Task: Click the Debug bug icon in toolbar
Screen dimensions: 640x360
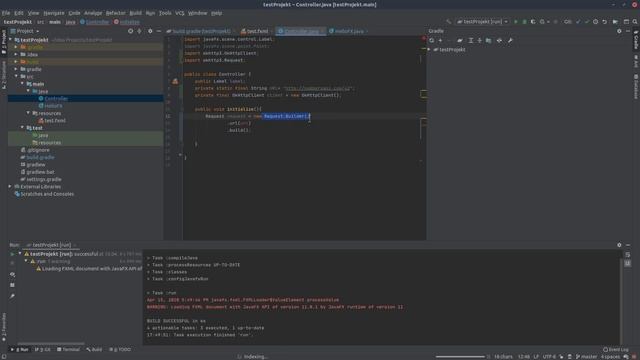Action: click(x=524, y=22)
